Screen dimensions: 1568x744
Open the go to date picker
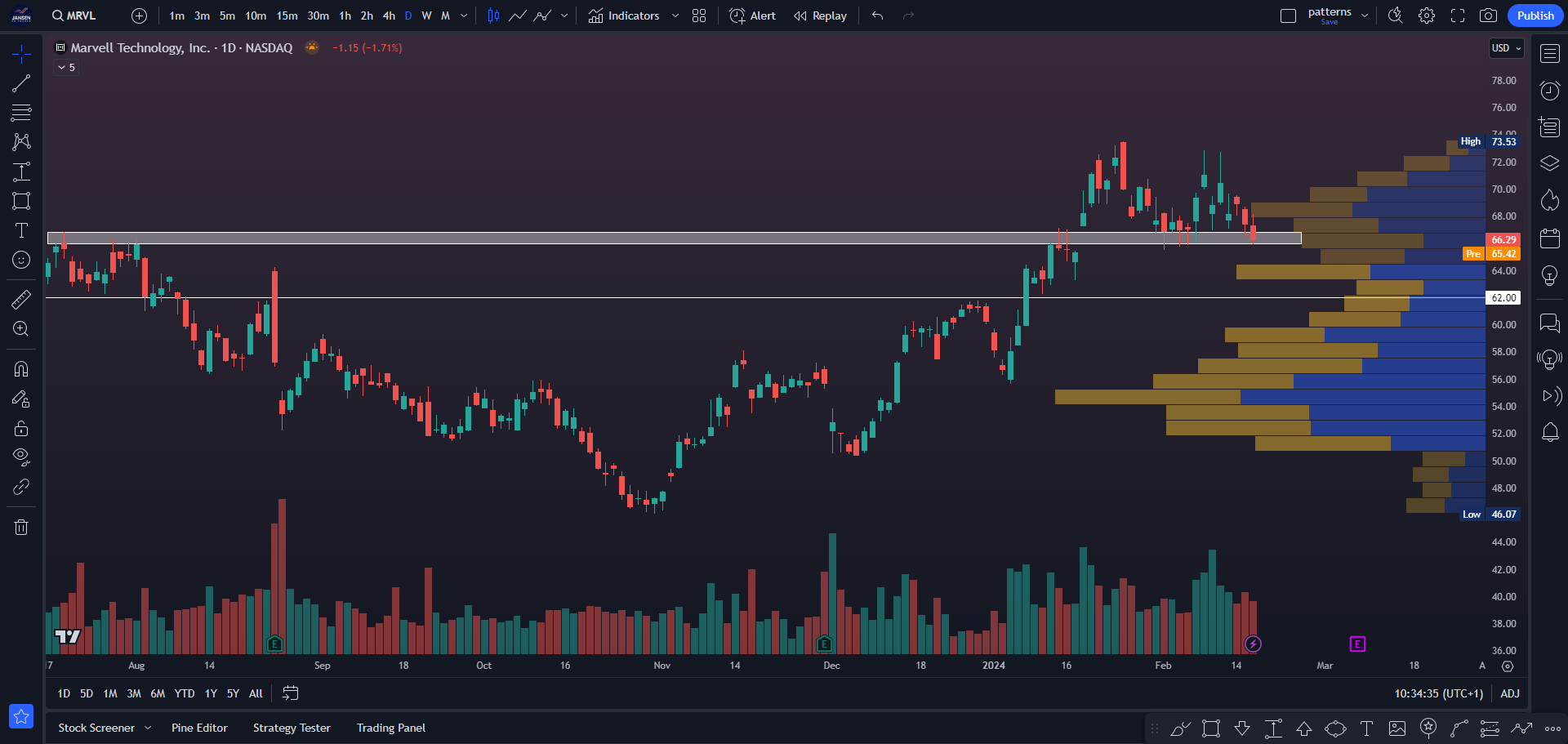coord(290,693)
